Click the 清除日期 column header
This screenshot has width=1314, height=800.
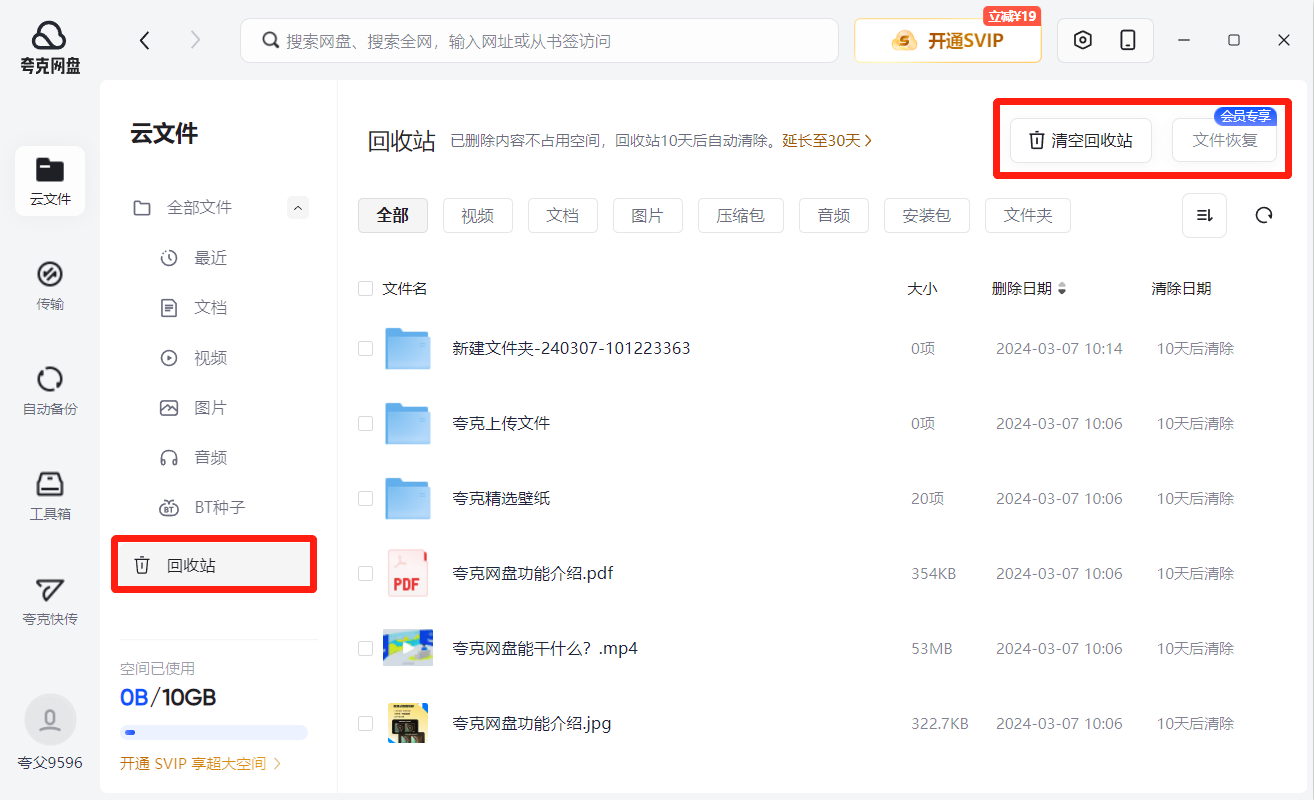(1181, 289)
